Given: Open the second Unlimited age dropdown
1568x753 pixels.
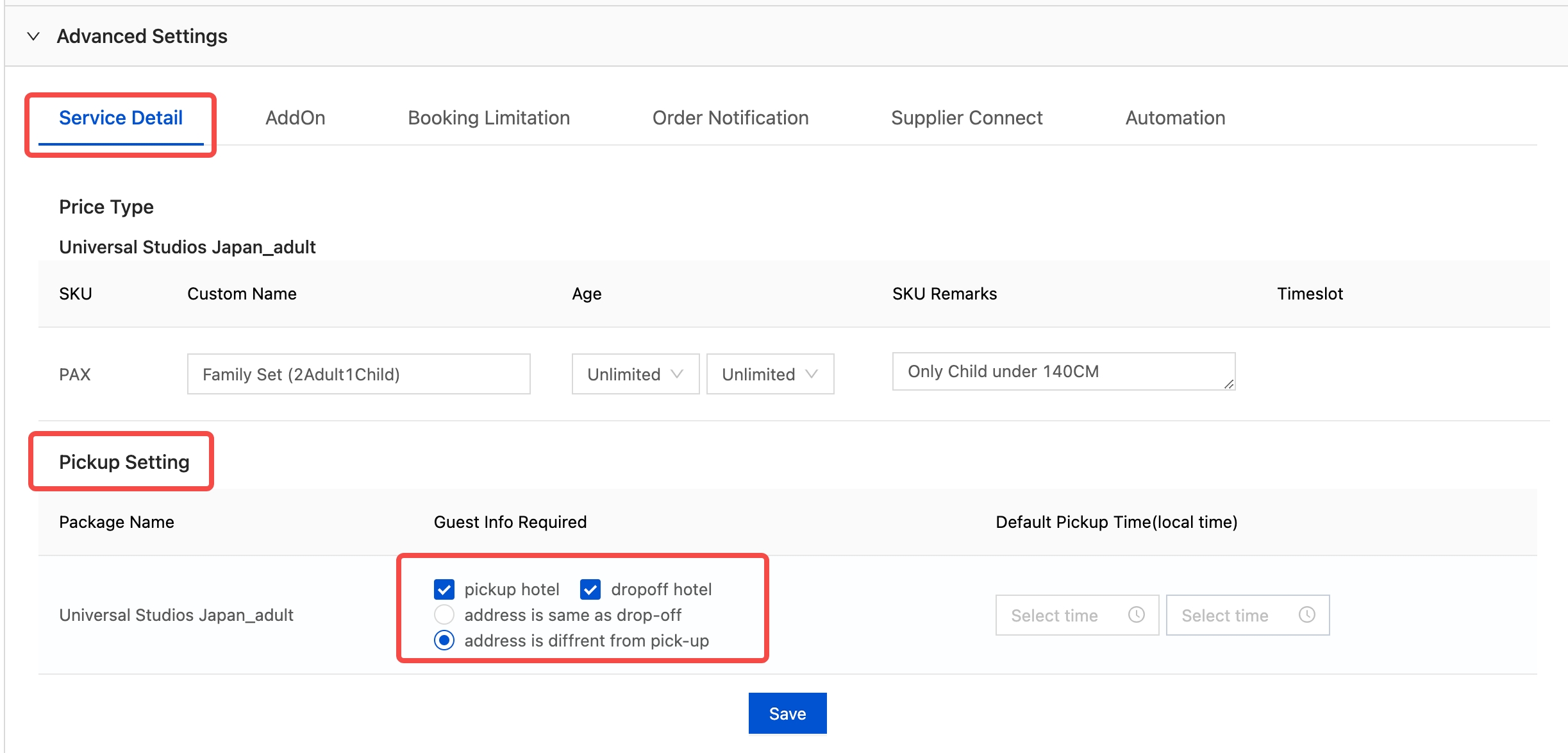Looking at the screenshot, I should pyautogui.click(x=769, y=374).
